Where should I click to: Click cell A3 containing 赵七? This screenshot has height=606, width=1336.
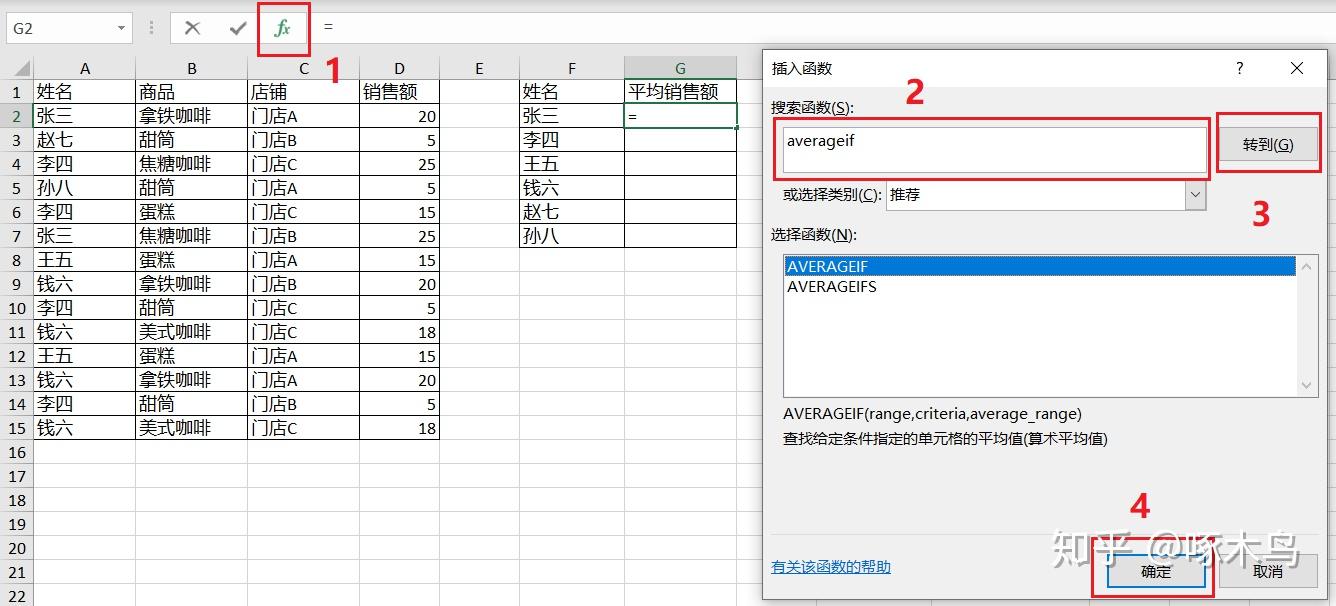point(85,140)
